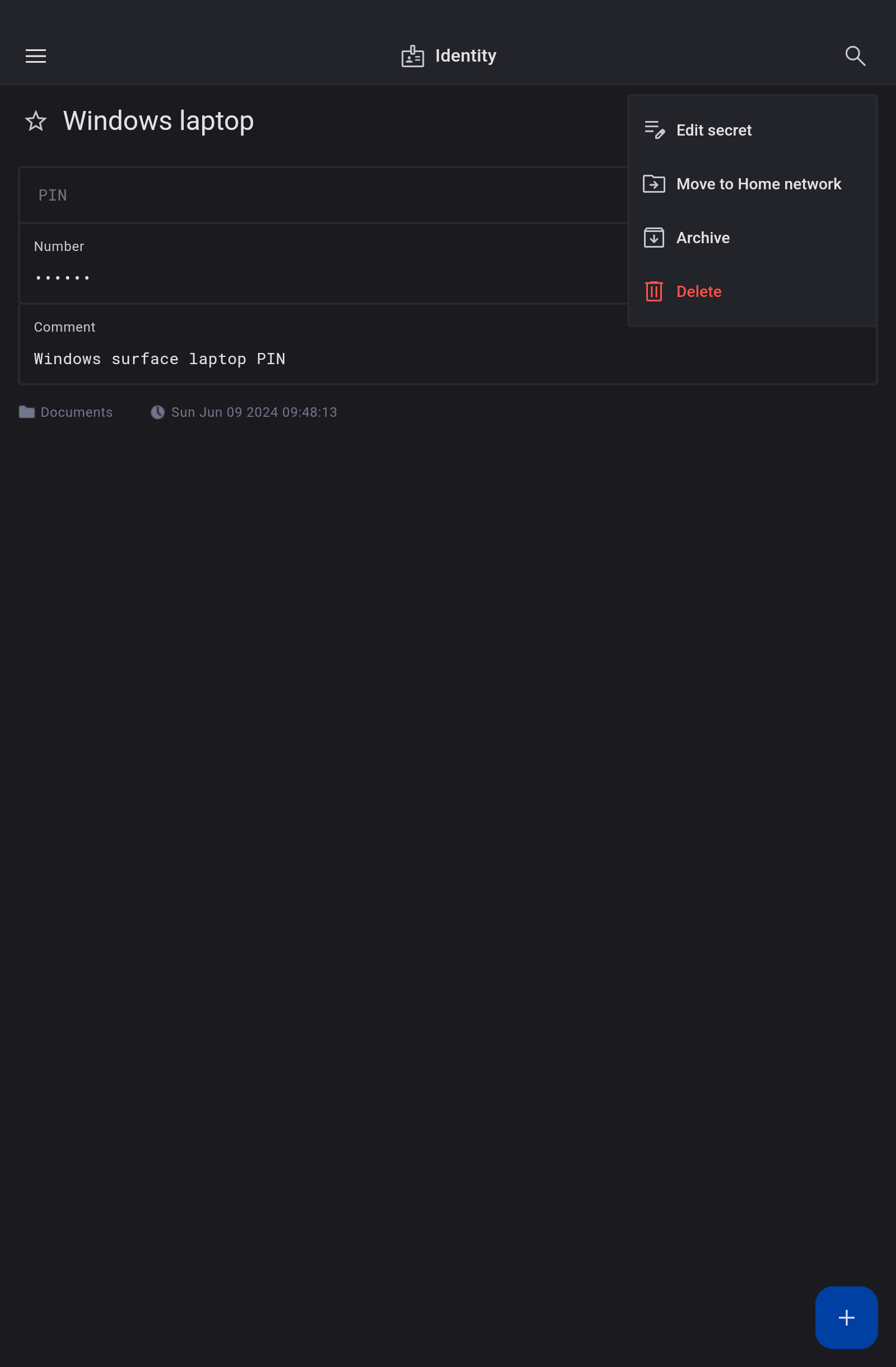Image resolution: width=896 pixels, height=1367 pixels.
Task: Click the Identity header title
Action: 465,55
